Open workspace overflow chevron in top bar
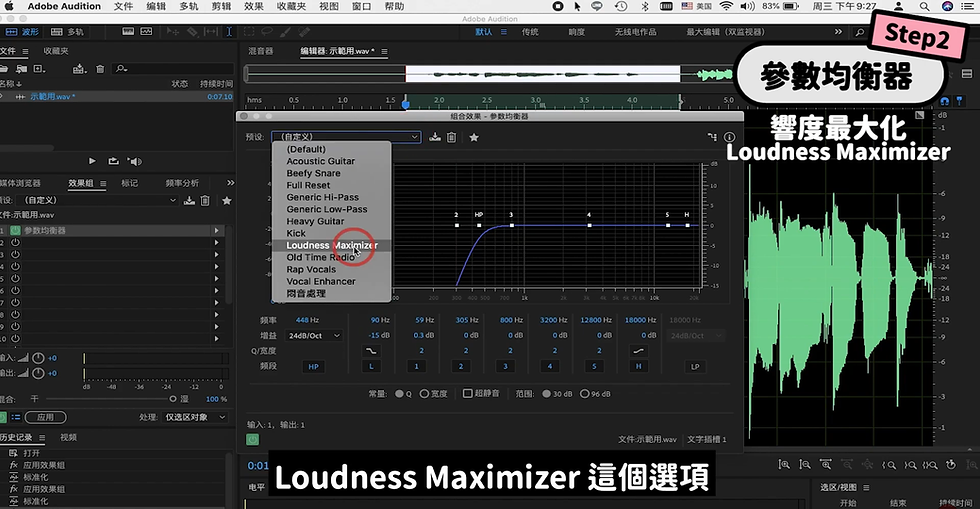Viewport: 980px width, 509px height. pos(838,31)
